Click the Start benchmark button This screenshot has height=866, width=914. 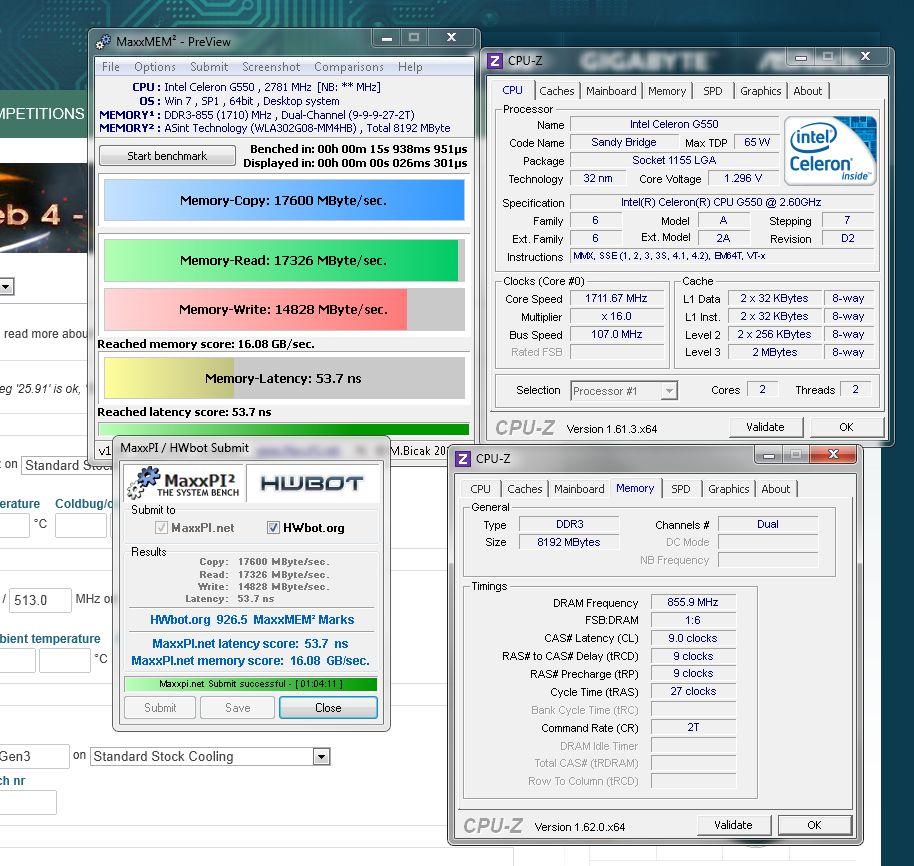click(167, 156)
